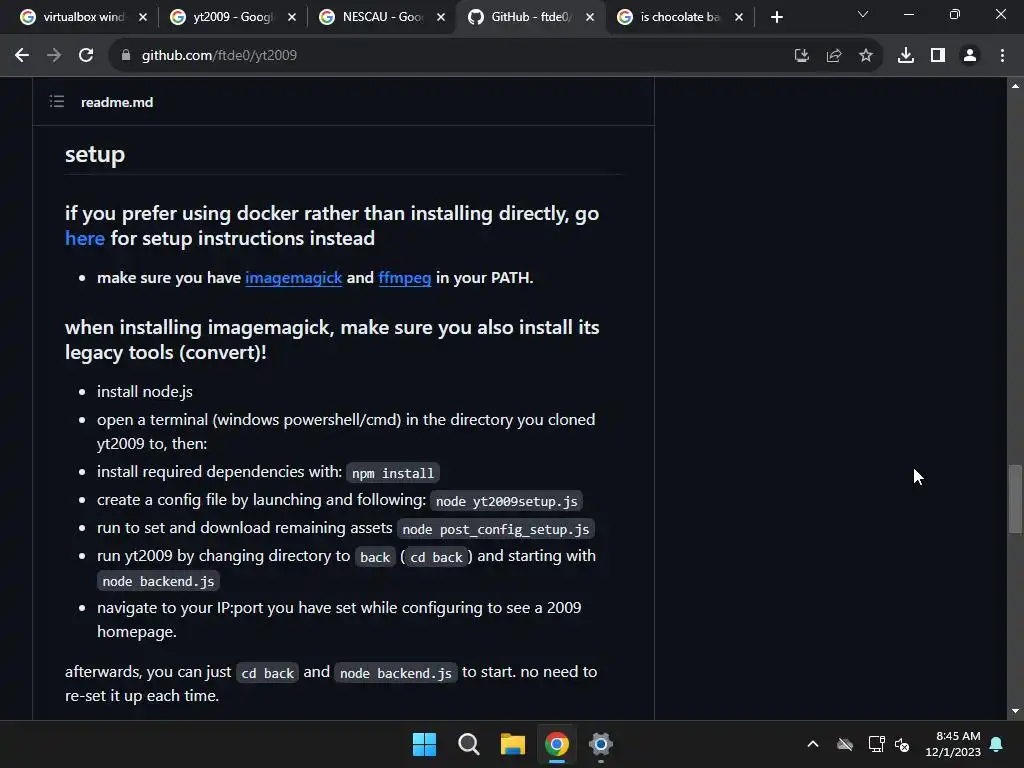Open the imagemagick link

293,278
